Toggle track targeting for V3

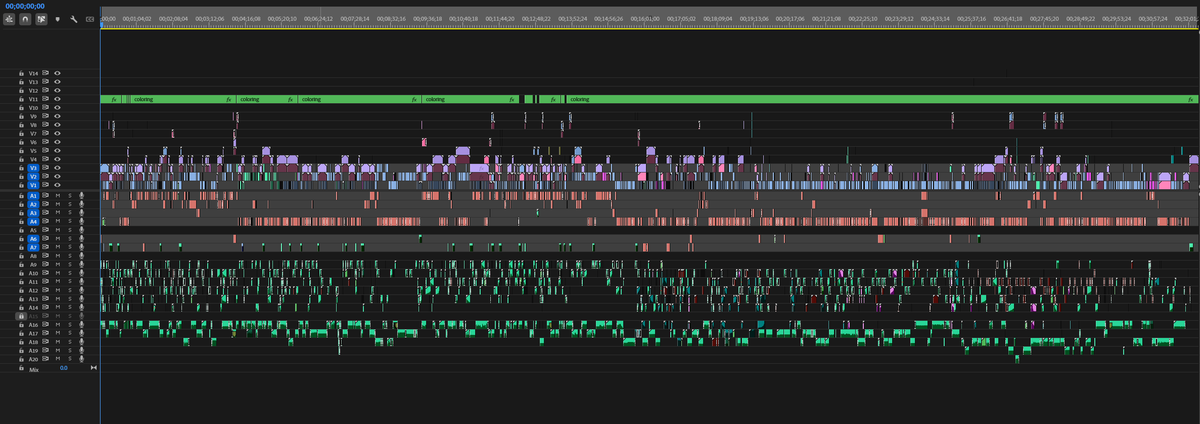(33, 168)
